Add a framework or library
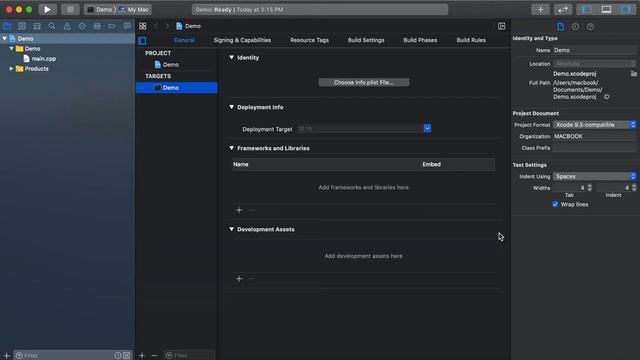Image resolution: width=640 pixels, height=360 pixels. pyautogui.click(x=239, y=210)
